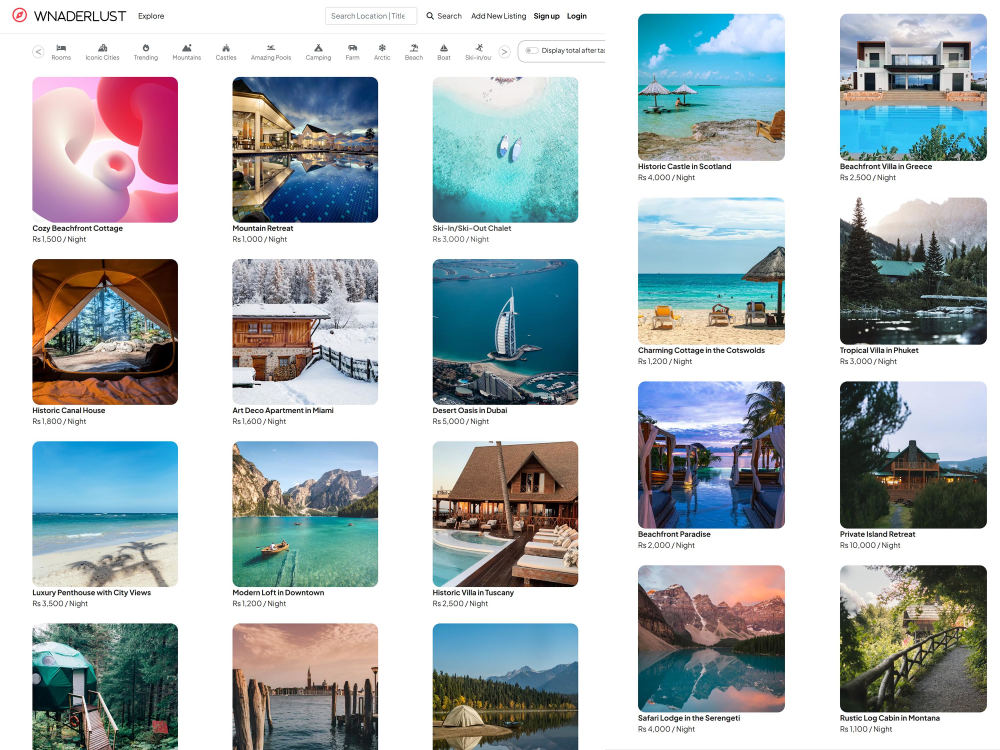This screenshot has height=750, width=1000.
Task: Open Art Deco Apartment in Miami photo
Action: point(305,332)
